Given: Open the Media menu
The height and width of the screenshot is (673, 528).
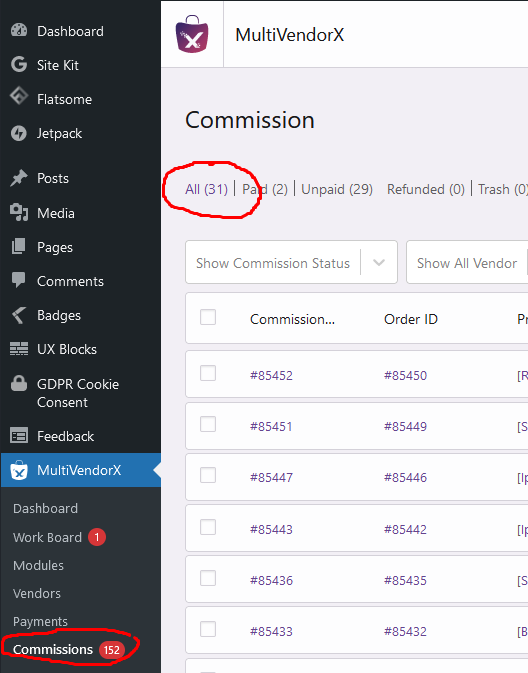Looking at the screenshot, I should click(x=56, y=213).
